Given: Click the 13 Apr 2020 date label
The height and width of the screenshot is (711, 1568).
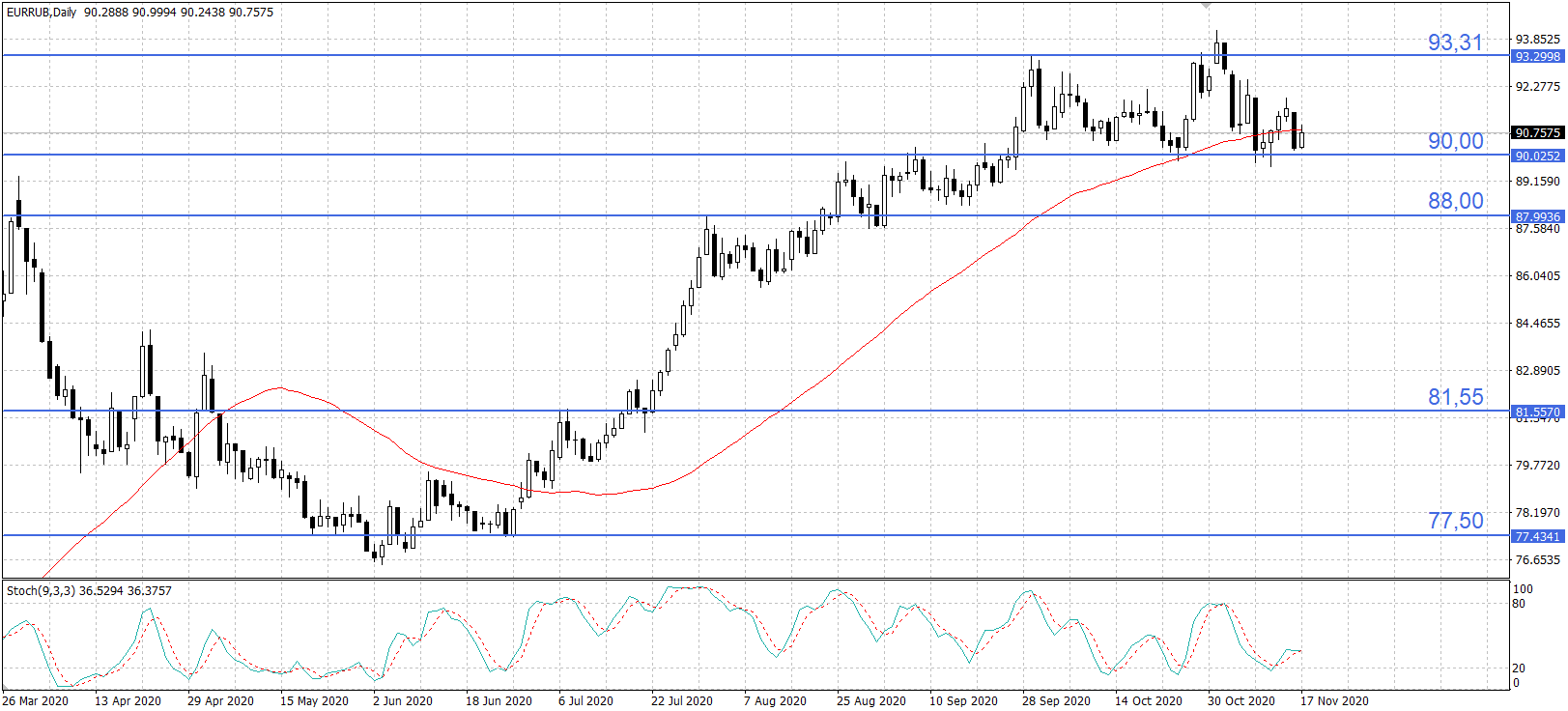Looking at the screenshot, I should (x=128, y=701).
